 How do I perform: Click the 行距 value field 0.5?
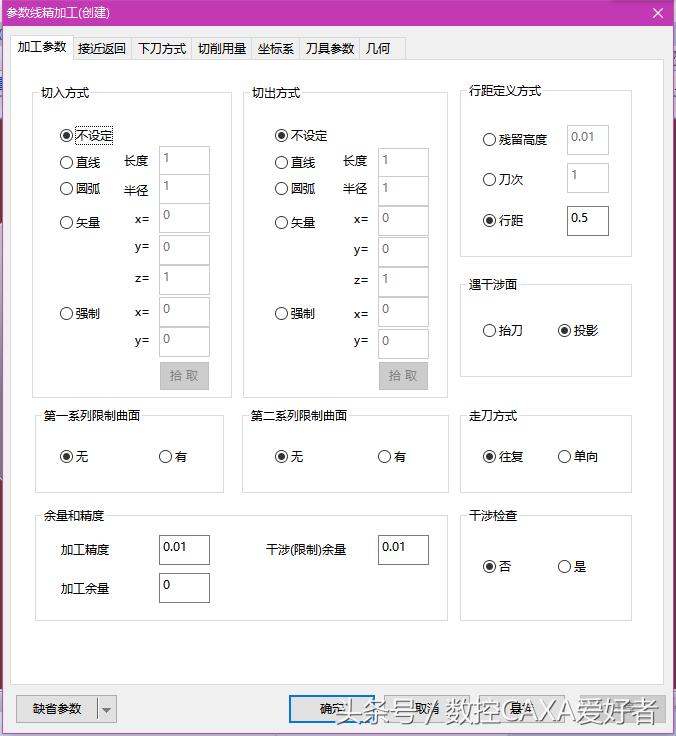pos(588,221)
